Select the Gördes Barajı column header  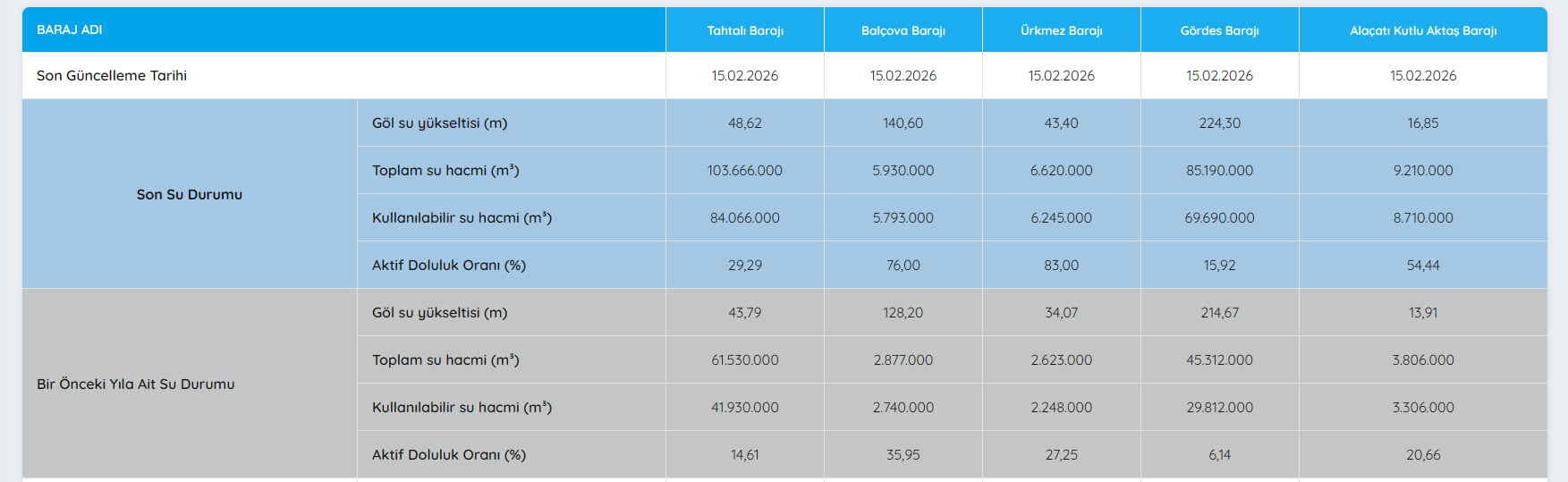[x=1219, y=30]
